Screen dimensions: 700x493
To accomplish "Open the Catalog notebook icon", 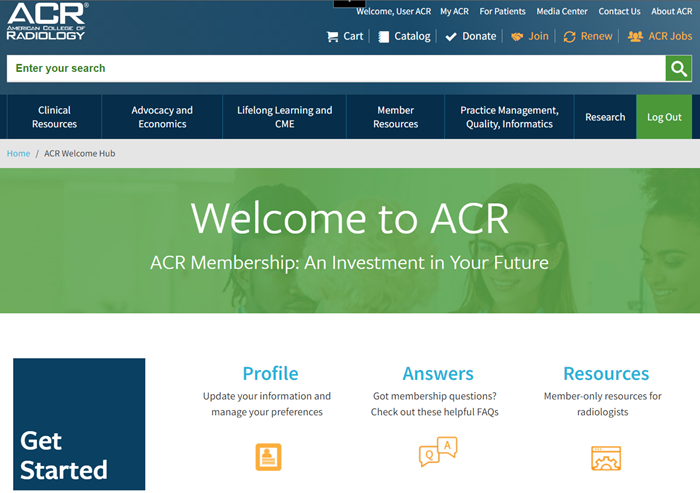I will coord(383,36).
